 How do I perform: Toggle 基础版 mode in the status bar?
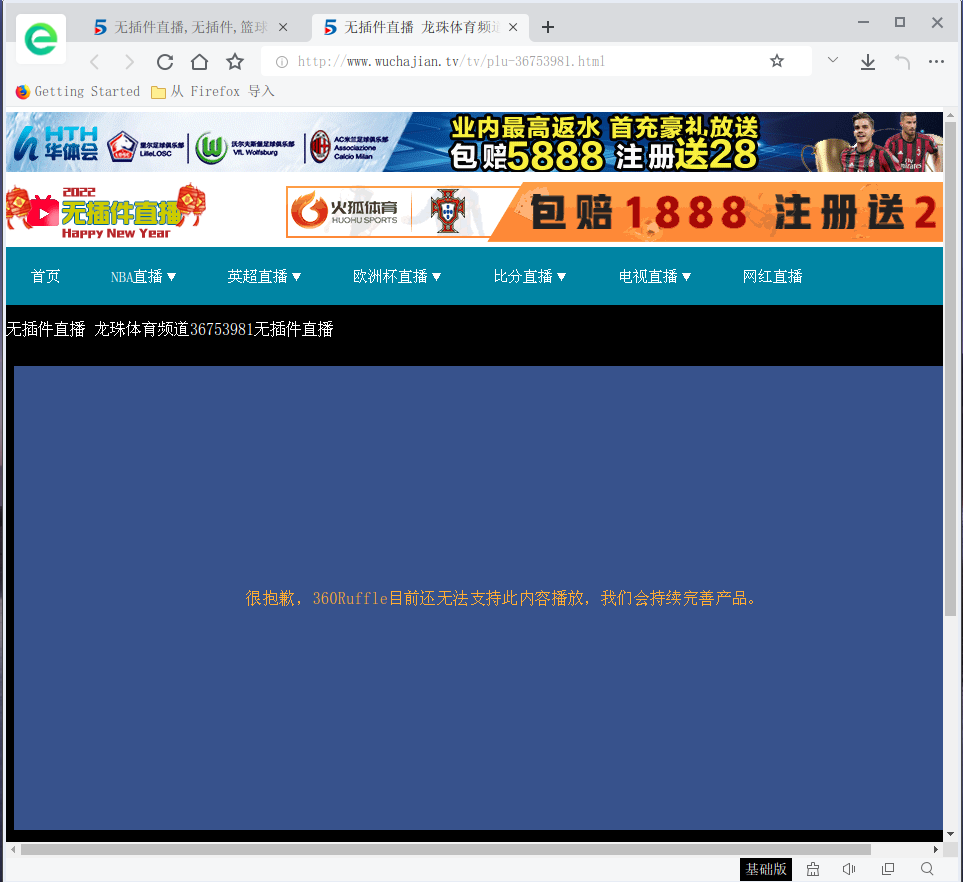pos(765,869)
